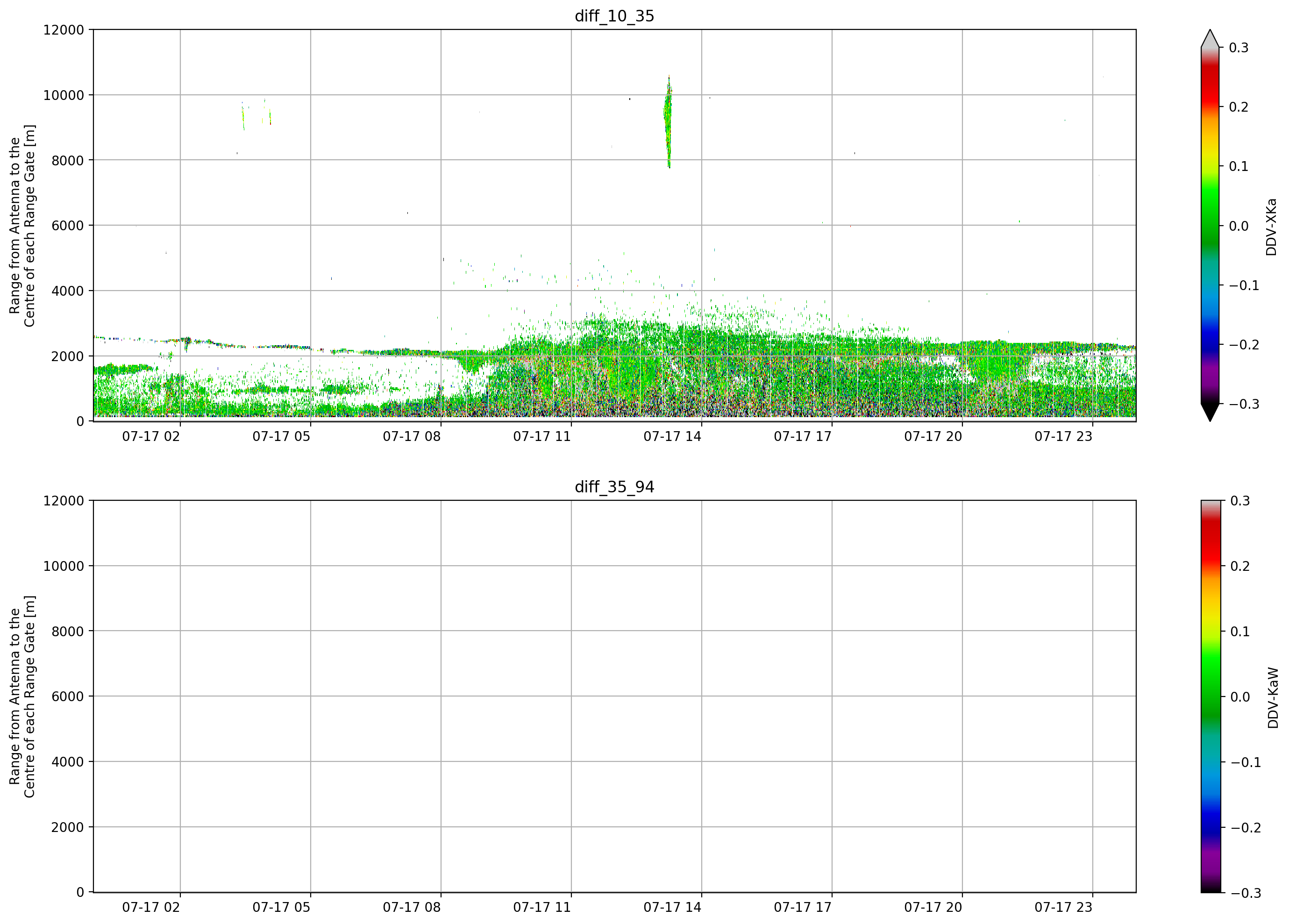Click the "0.0" tick on DDV-KaW colorbar
The width and height of the screenshot is (1289, 924).
pos(1240,697)
